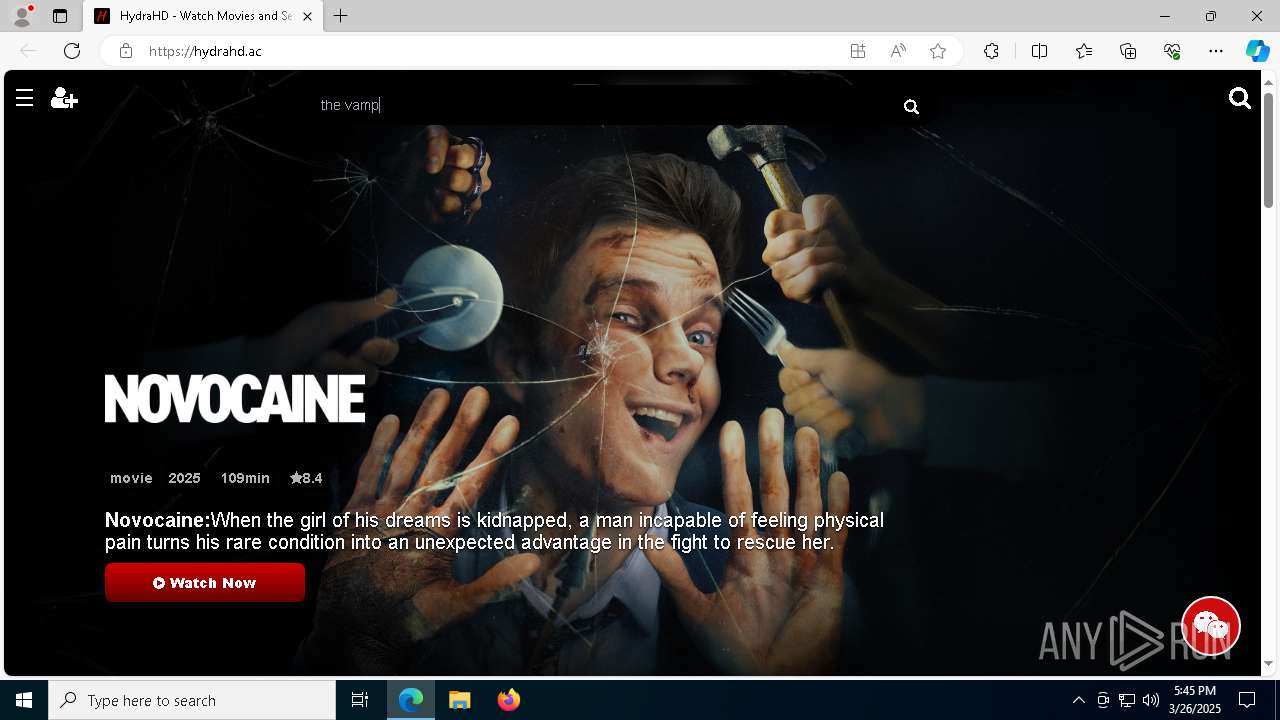Click the Edge icon on the taskbar
The image size is (1280, 720).
pyautogui.click(x=411, y=700)
